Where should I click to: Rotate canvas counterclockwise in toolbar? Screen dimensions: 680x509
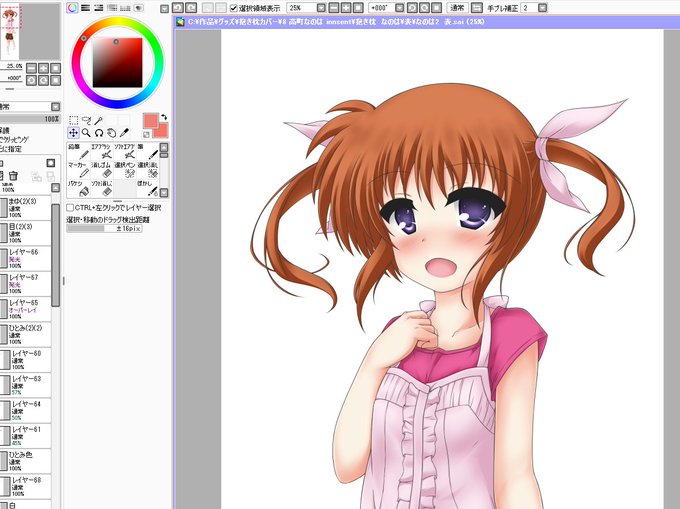[412, 8]
